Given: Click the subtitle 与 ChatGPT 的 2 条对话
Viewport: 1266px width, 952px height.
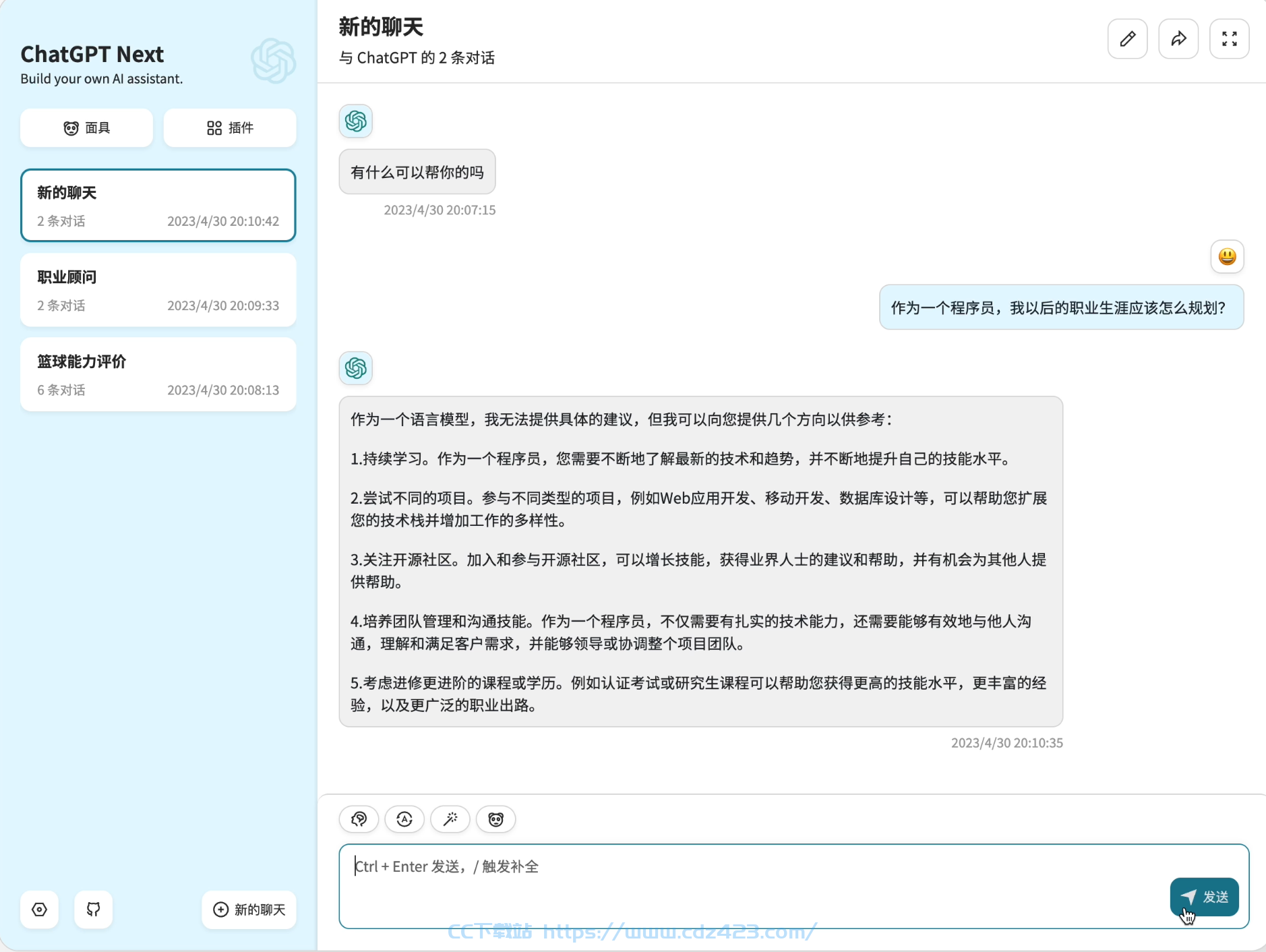Looking at the screenshot, I should click(x=417, y=58).
